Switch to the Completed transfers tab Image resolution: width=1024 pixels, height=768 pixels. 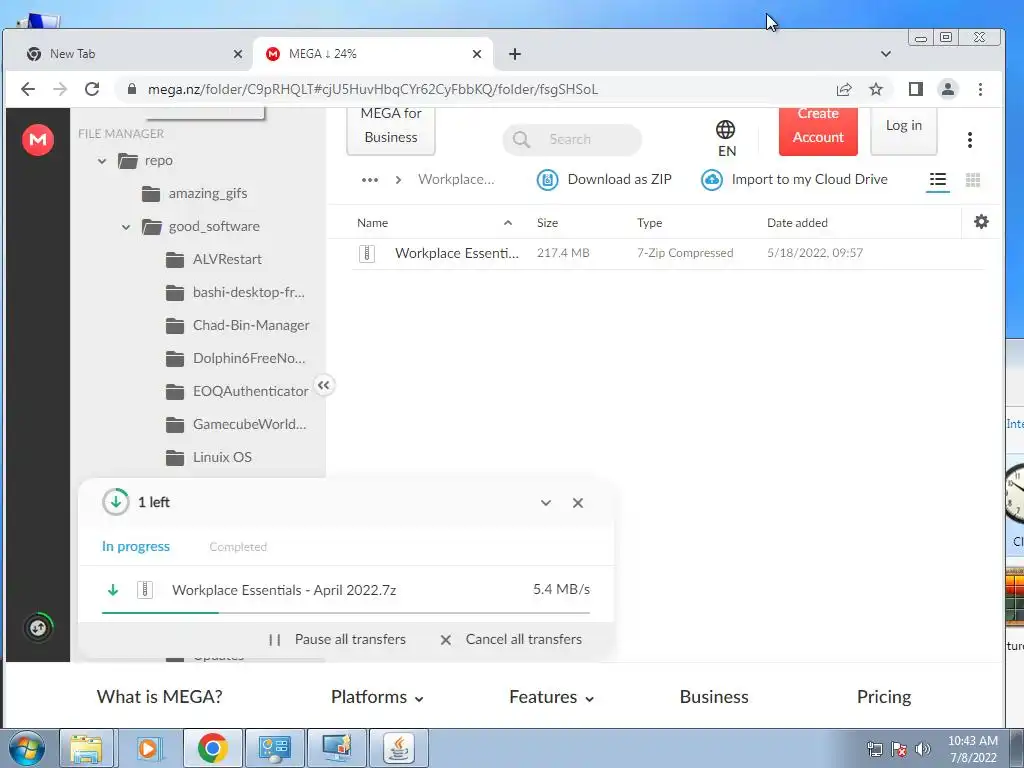click(x=238, y=547)
